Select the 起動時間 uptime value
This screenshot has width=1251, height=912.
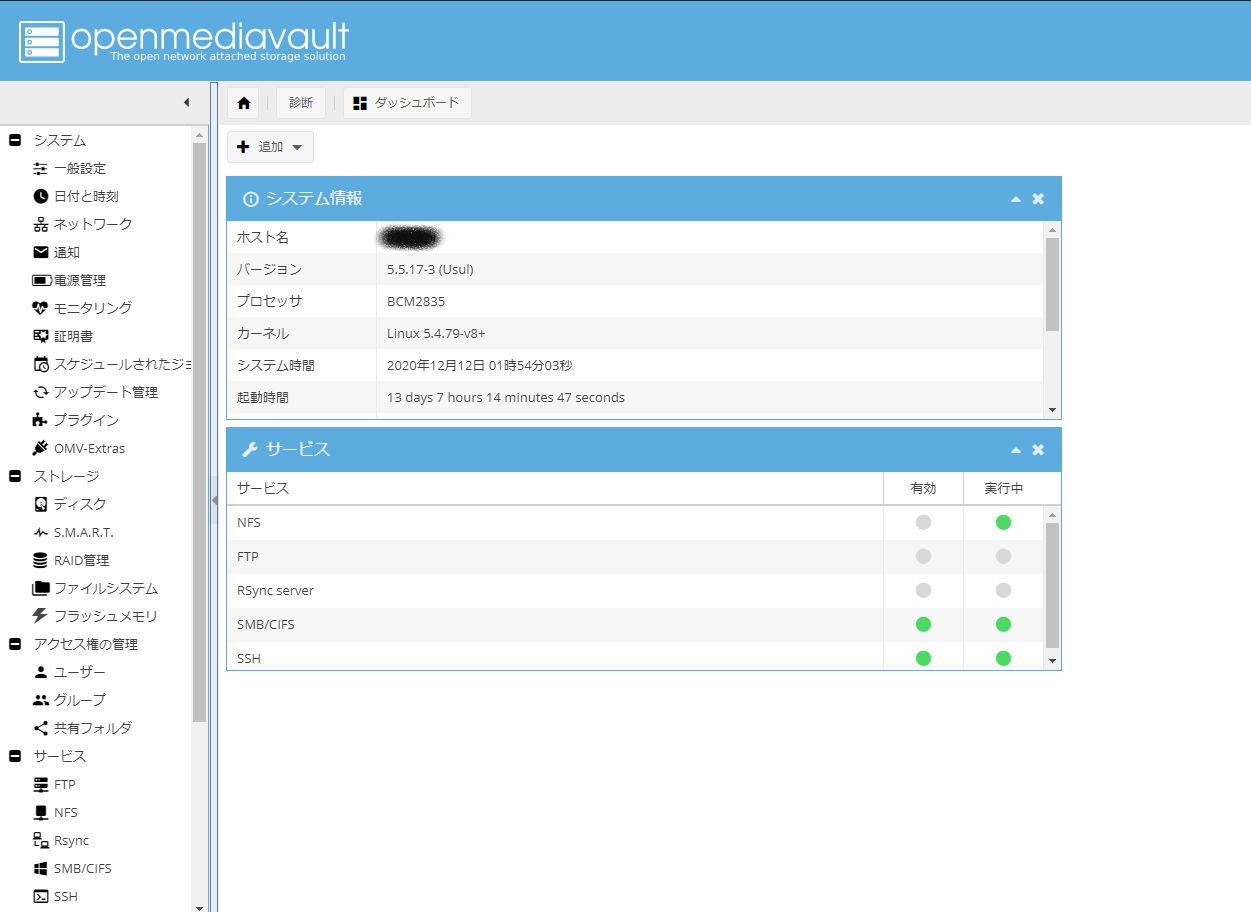506,397
